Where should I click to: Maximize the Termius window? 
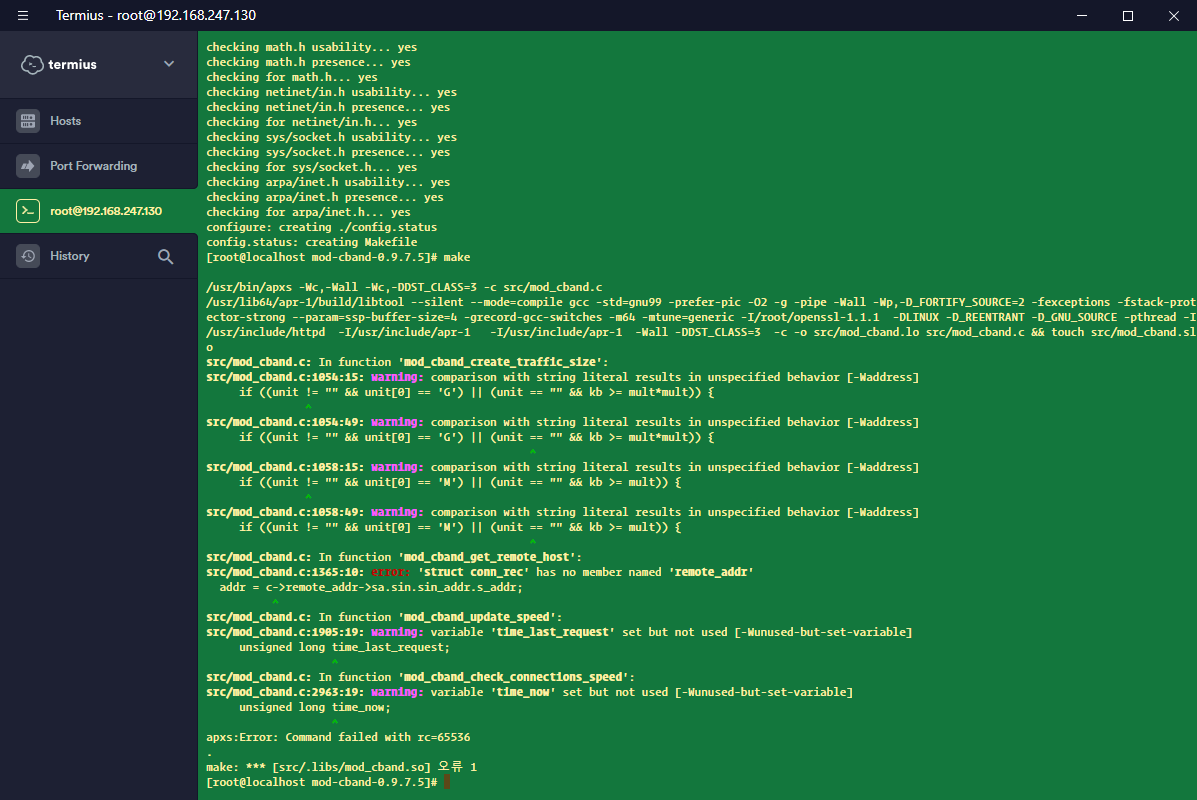pos(1127,16)
